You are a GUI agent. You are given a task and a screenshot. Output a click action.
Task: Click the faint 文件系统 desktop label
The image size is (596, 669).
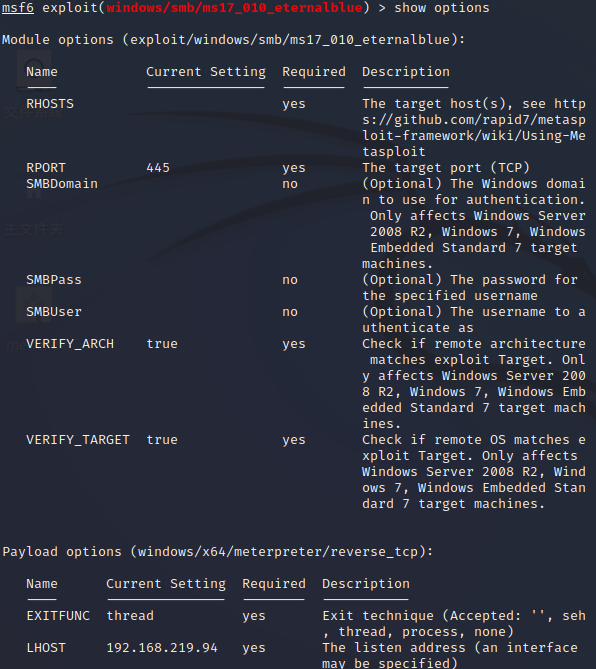pyautogui.click(x=34, y=112)
